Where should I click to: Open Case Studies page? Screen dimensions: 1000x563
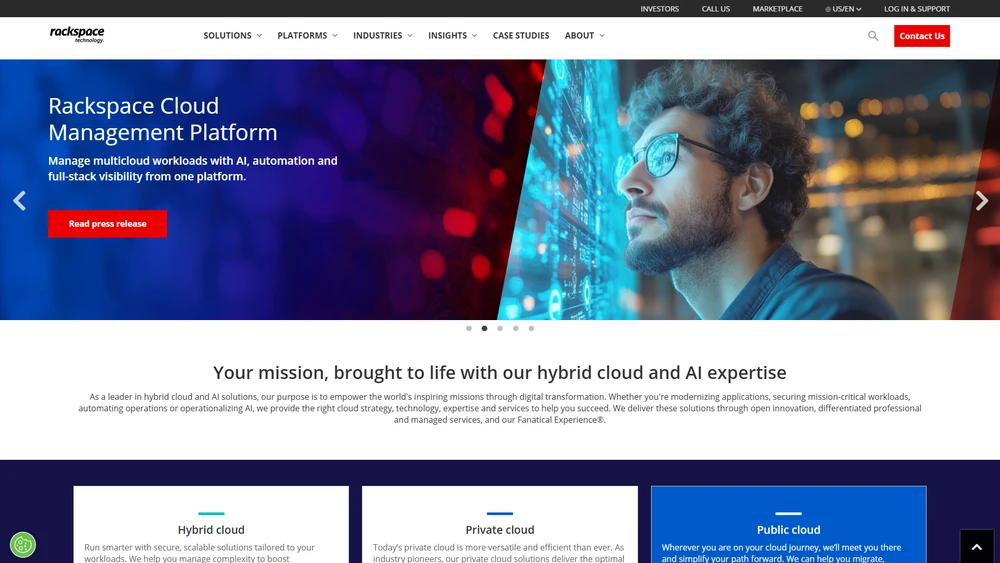[x=521, y=36]
